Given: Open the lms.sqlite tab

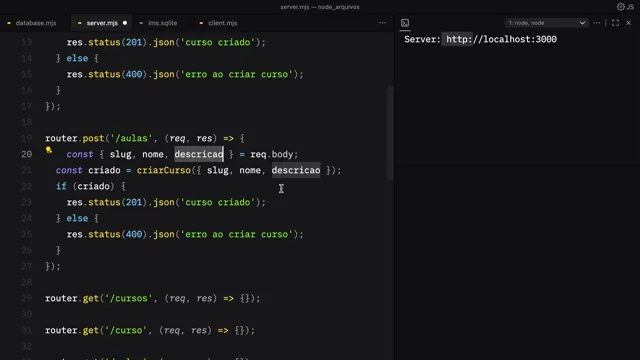Looking at the screenshot, I should (x=162, y=23).
